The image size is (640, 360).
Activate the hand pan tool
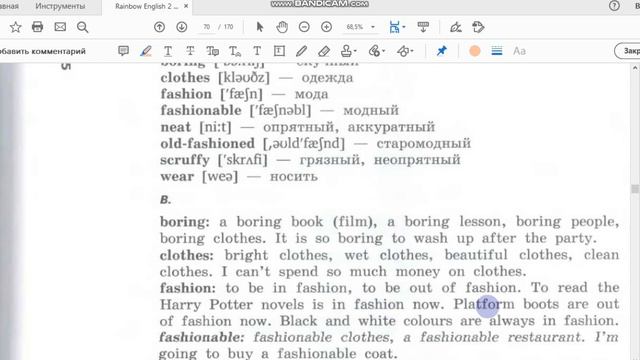[x=282, y=27]
